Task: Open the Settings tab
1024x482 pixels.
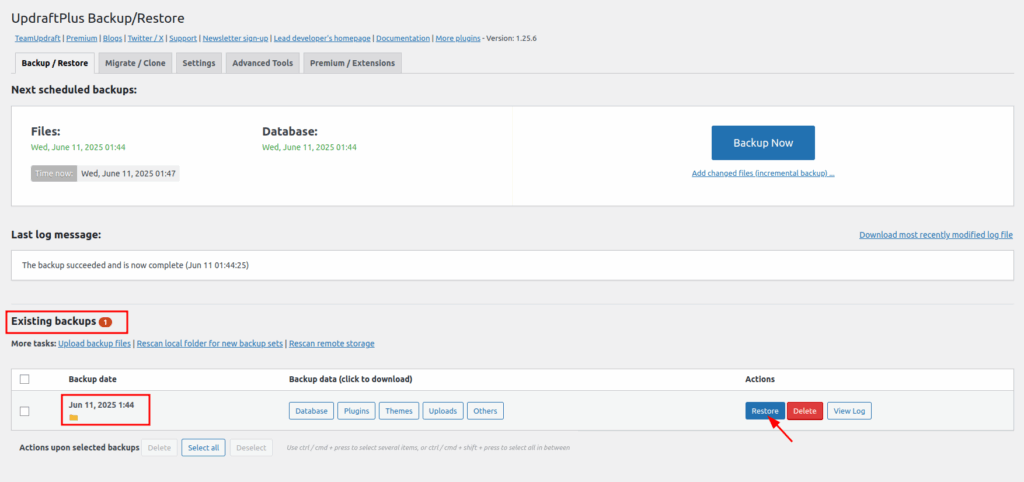Action: [199, 63]
